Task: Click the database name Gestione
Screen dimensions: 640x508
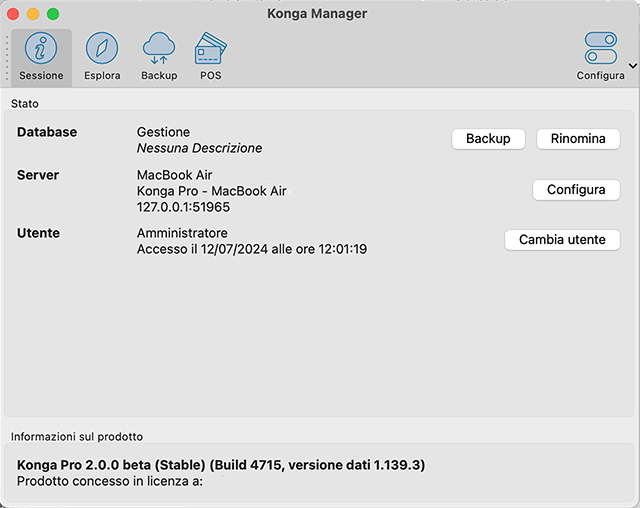Action: pos(163,132)
